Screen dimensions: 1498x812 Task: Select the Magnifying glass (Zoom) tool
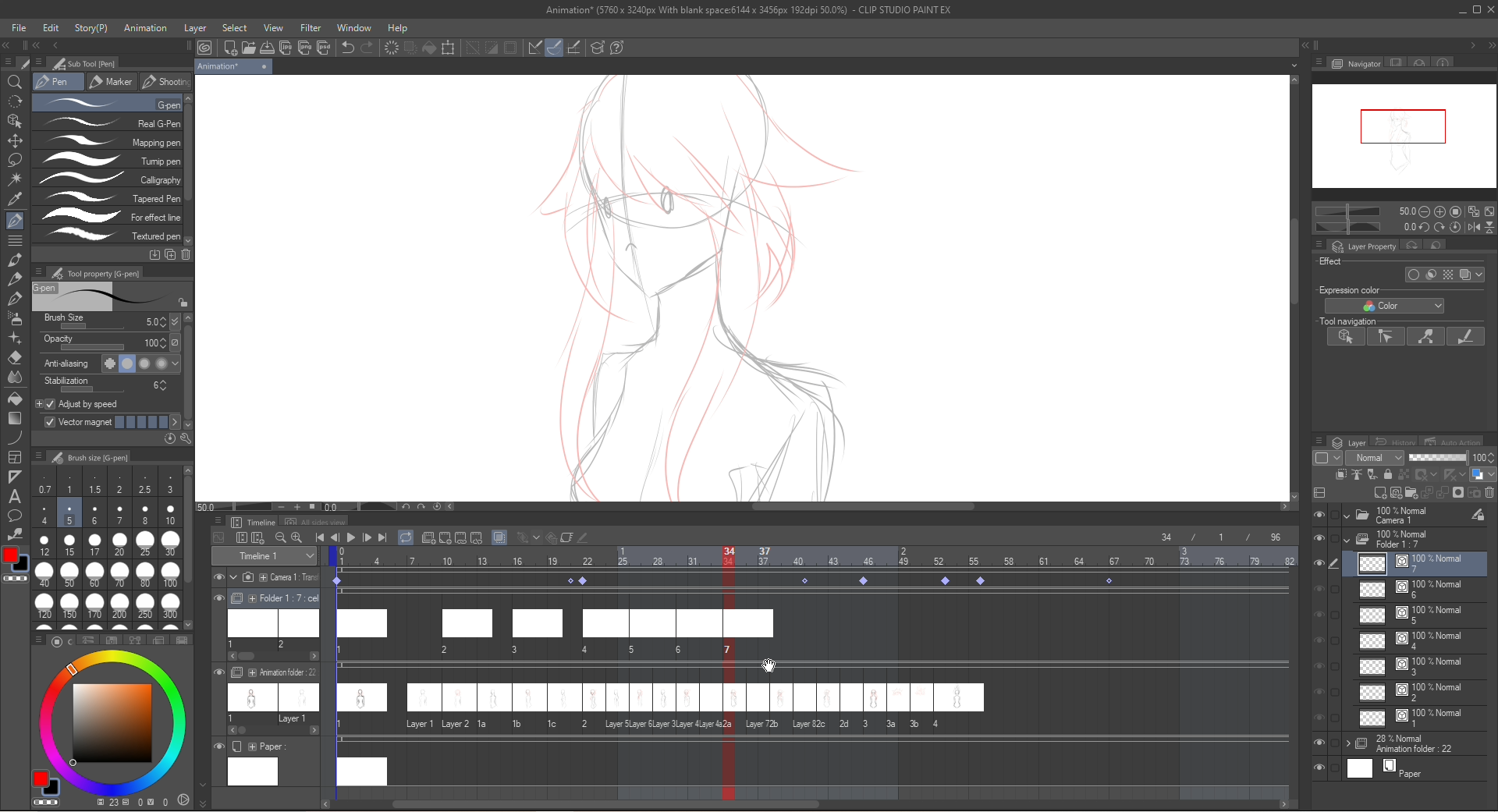click(15, 83)
